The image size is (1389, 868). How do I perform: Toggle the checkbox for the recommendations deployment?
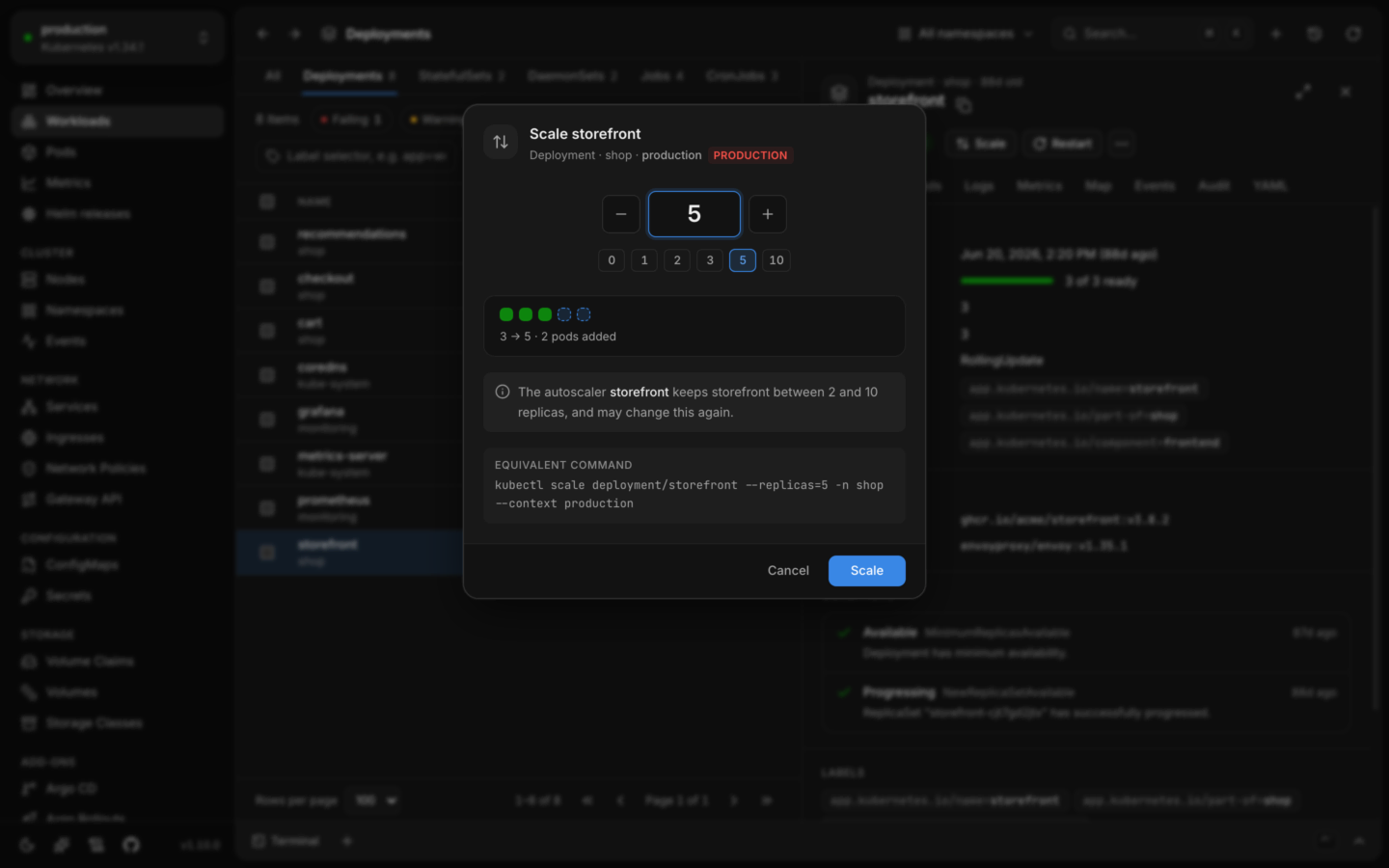(x=267, y=242)
